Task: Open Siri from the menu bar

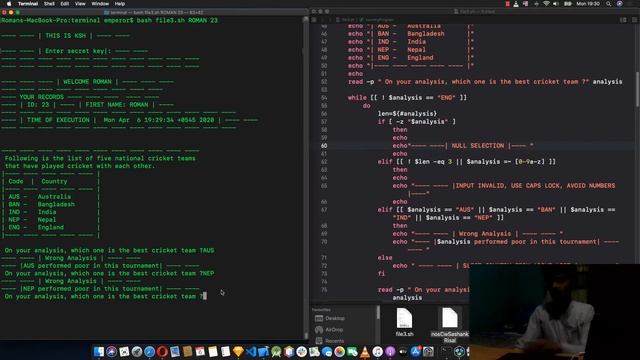Action: click(620, 4)
